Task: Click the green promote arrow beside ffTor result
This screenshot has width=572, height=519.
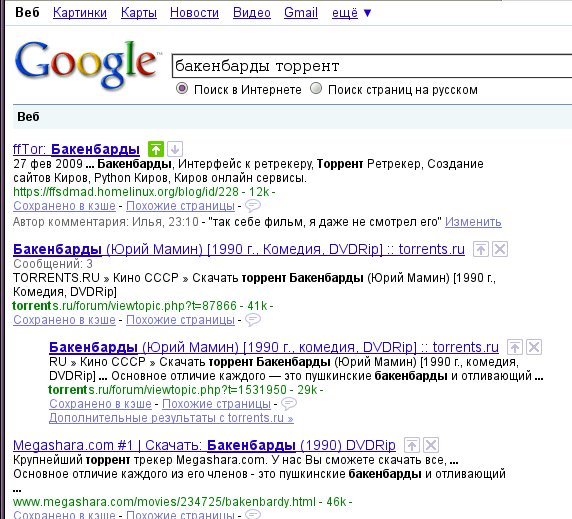Action: 156,149
